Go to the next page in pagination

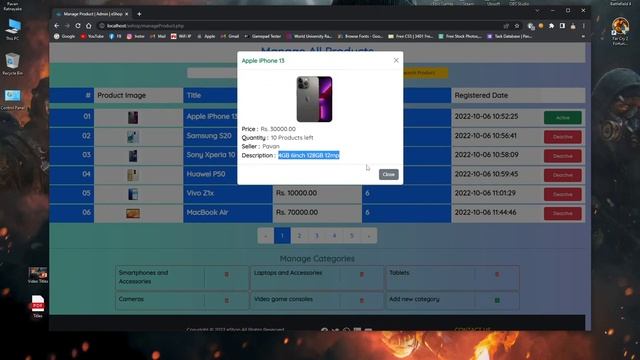[x=369, y=236]
